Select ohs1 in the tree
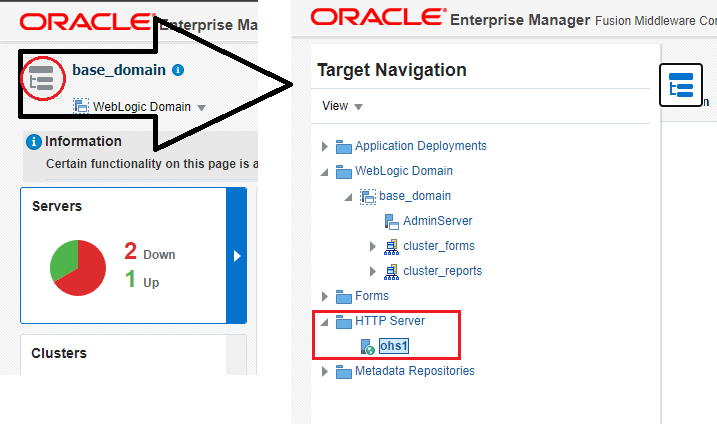Screen dimensions: 717x433 point(394,346)
